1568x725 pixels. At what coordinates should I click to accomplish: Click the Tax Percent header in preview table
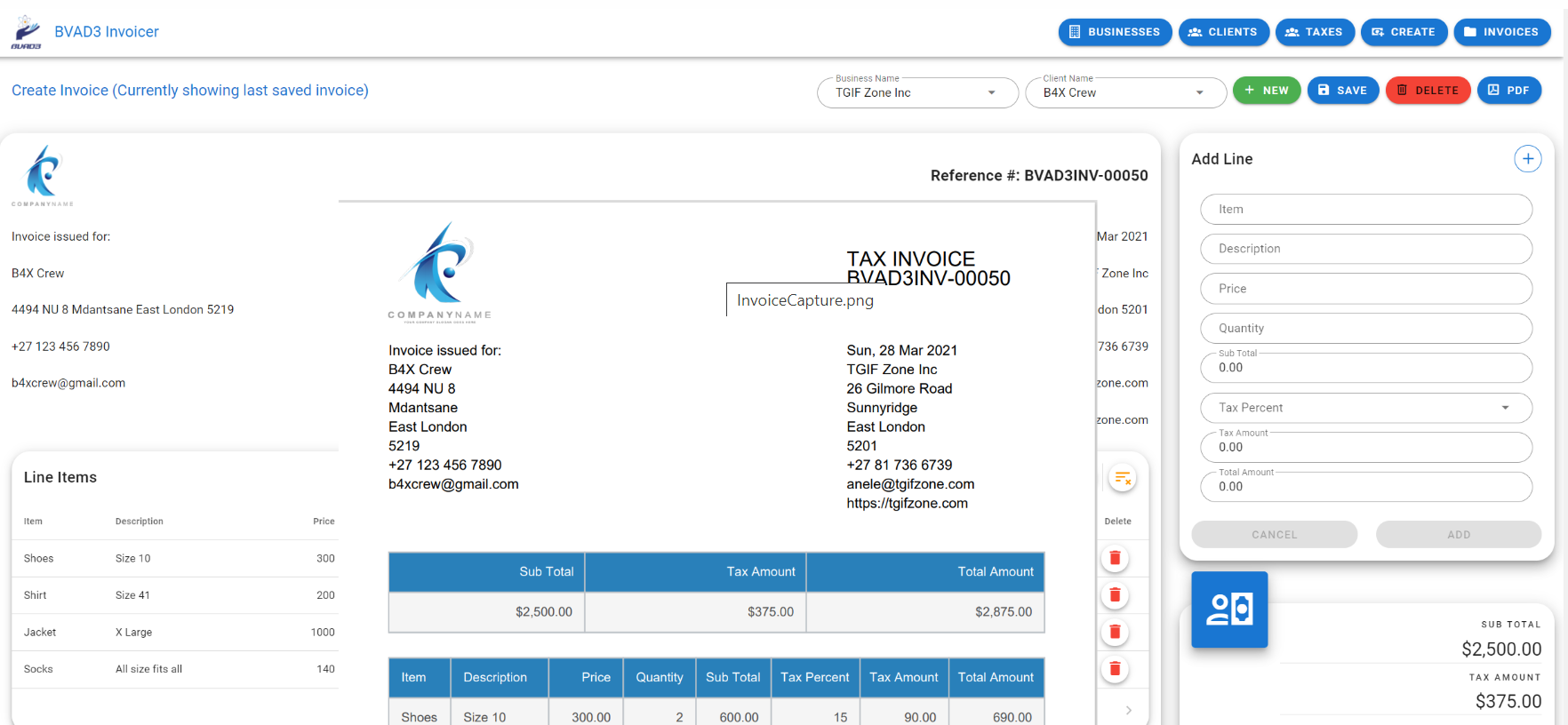(x=815, y=677)
